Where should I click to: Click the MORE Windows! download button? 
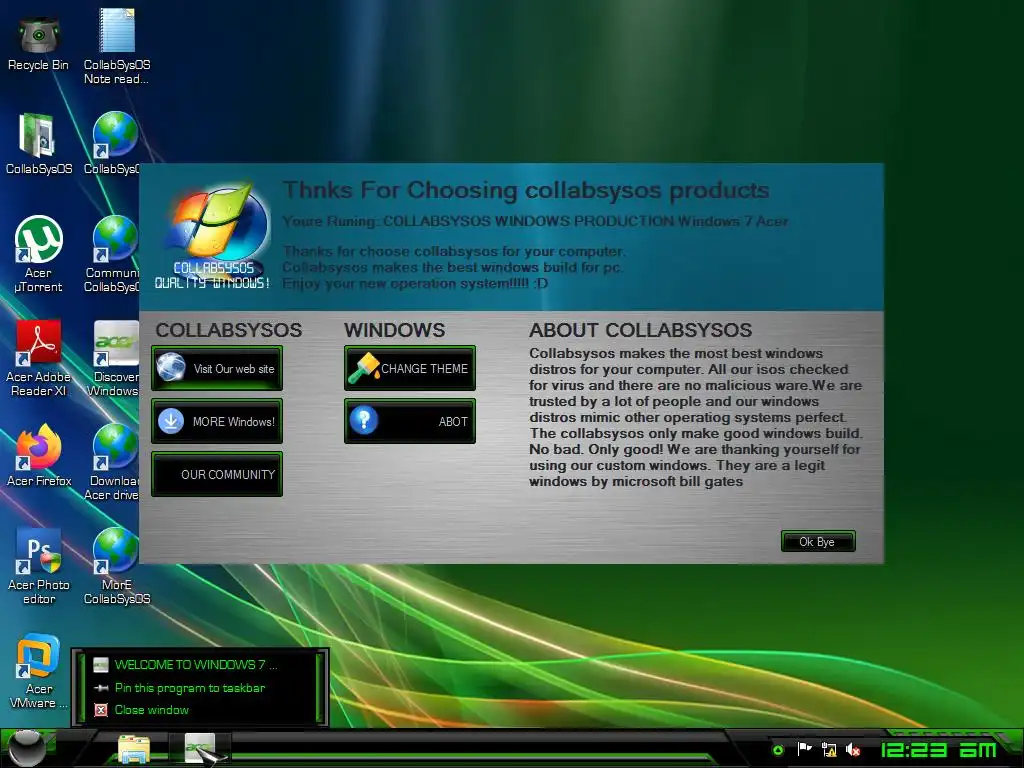tap(217, 421)
